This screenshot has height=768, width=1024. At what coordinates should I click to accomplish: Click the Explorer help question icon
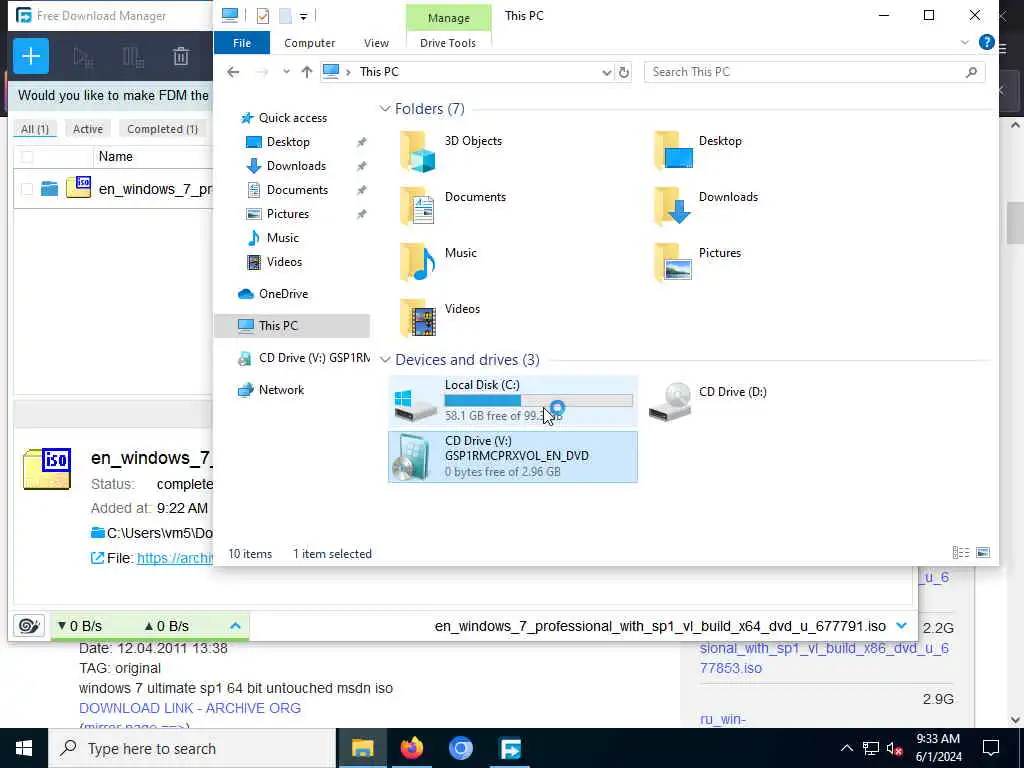coord(986,42)
